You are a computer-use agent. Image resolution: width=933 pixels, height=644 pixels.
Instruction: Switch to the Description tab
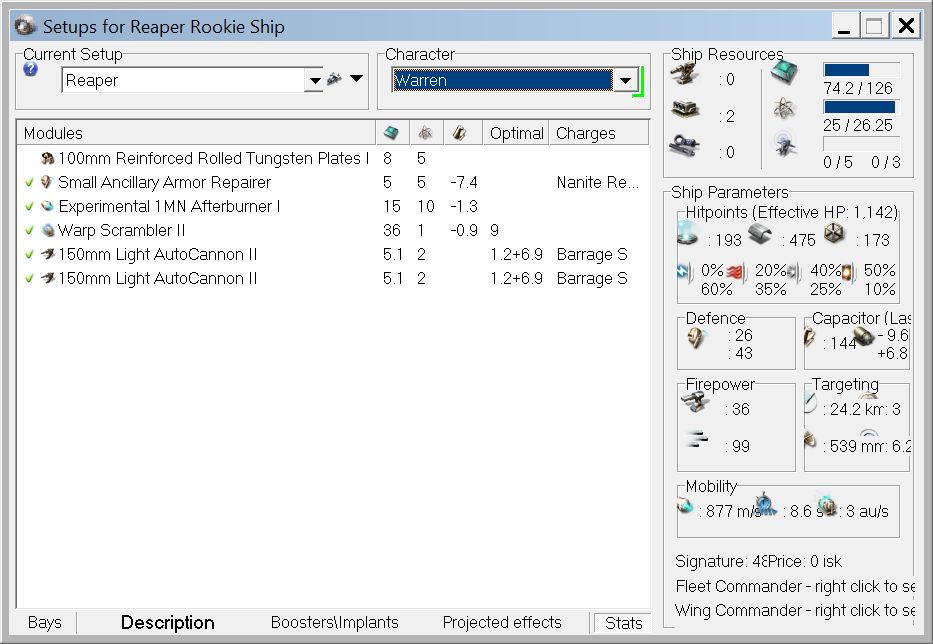168,623
